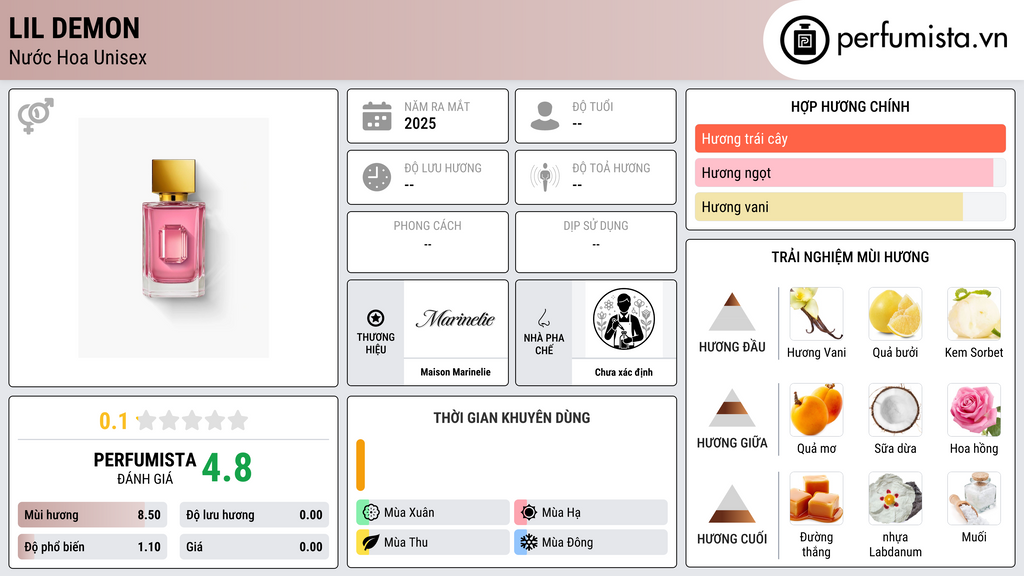
Task: Click the perfumer illustration avatar
Action: pos(624,319)
